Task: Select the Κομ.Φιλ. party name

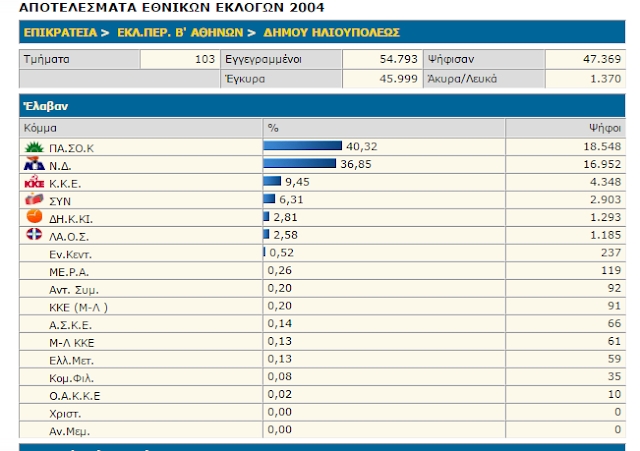Action: tap(71, 379)
